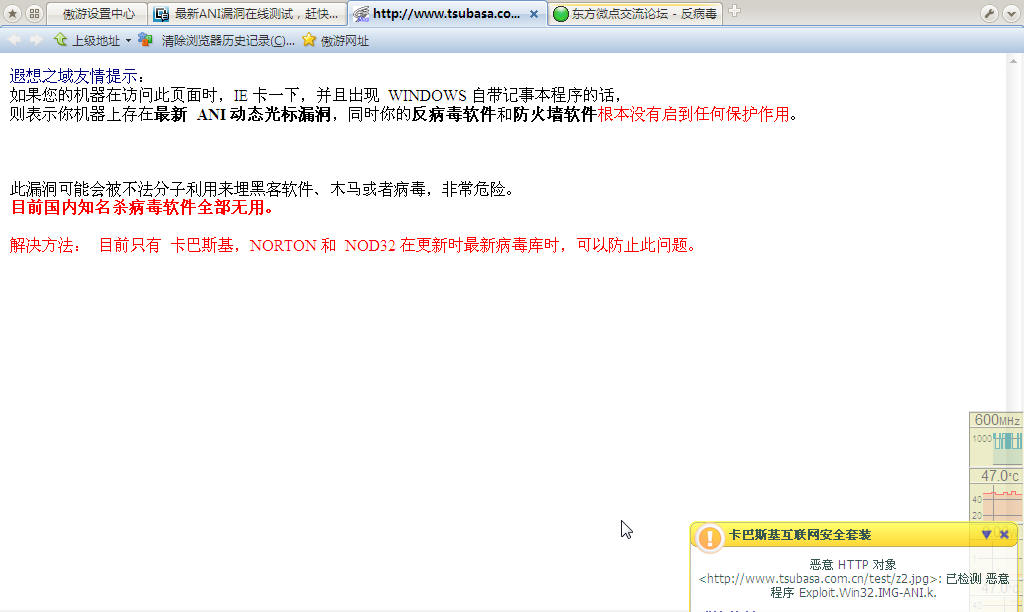Click the 遐想之城友情提示 link
This screenshot has width=1024, height=612.
point(73,76)
